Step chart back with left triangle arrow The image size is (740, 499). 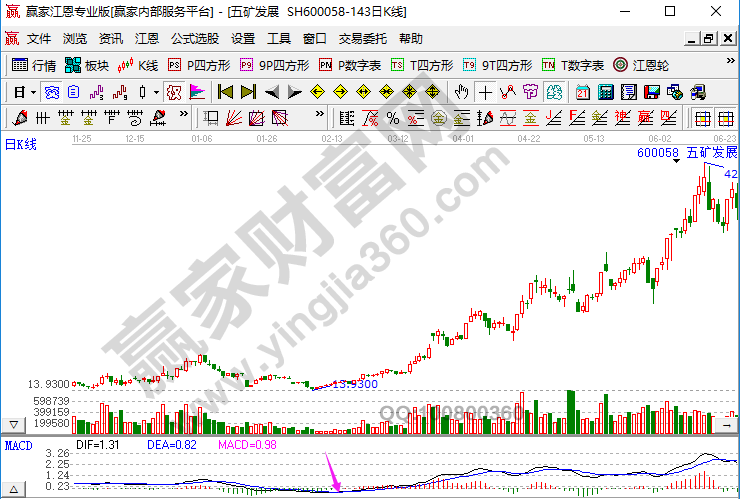[x=272, y=92]
